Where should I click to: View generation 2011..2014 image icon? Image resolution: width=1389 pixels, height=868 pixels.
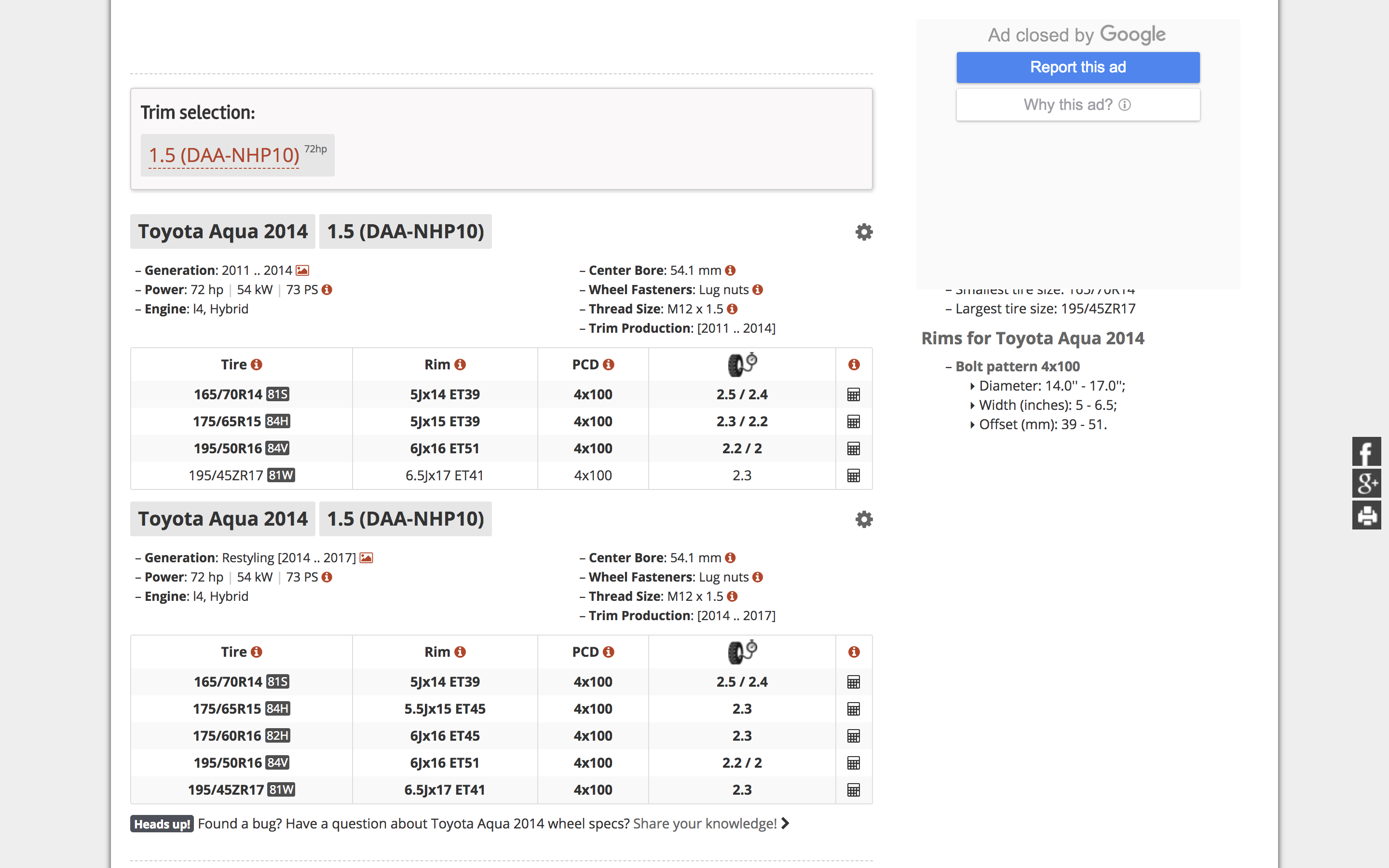tap(302, 271)
